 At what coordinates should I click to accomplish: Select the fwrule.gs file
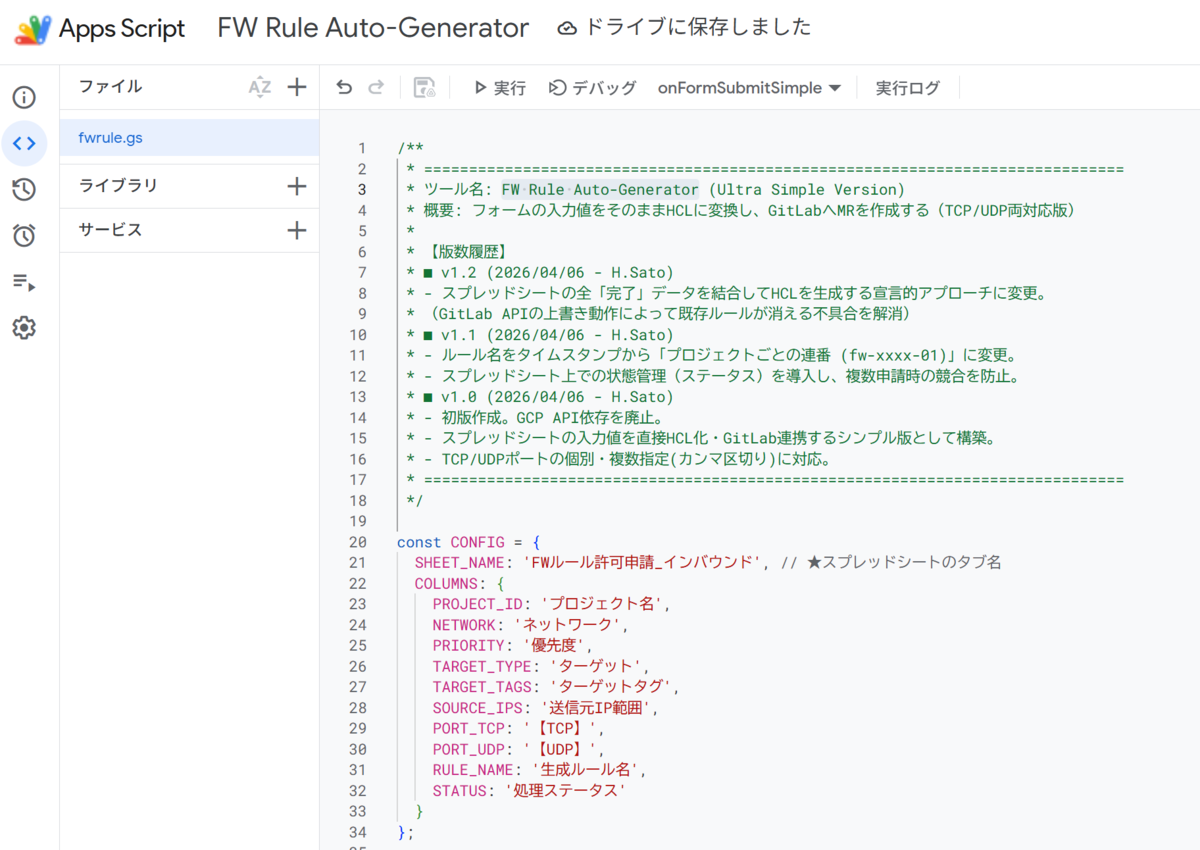(x=190, y=138)
